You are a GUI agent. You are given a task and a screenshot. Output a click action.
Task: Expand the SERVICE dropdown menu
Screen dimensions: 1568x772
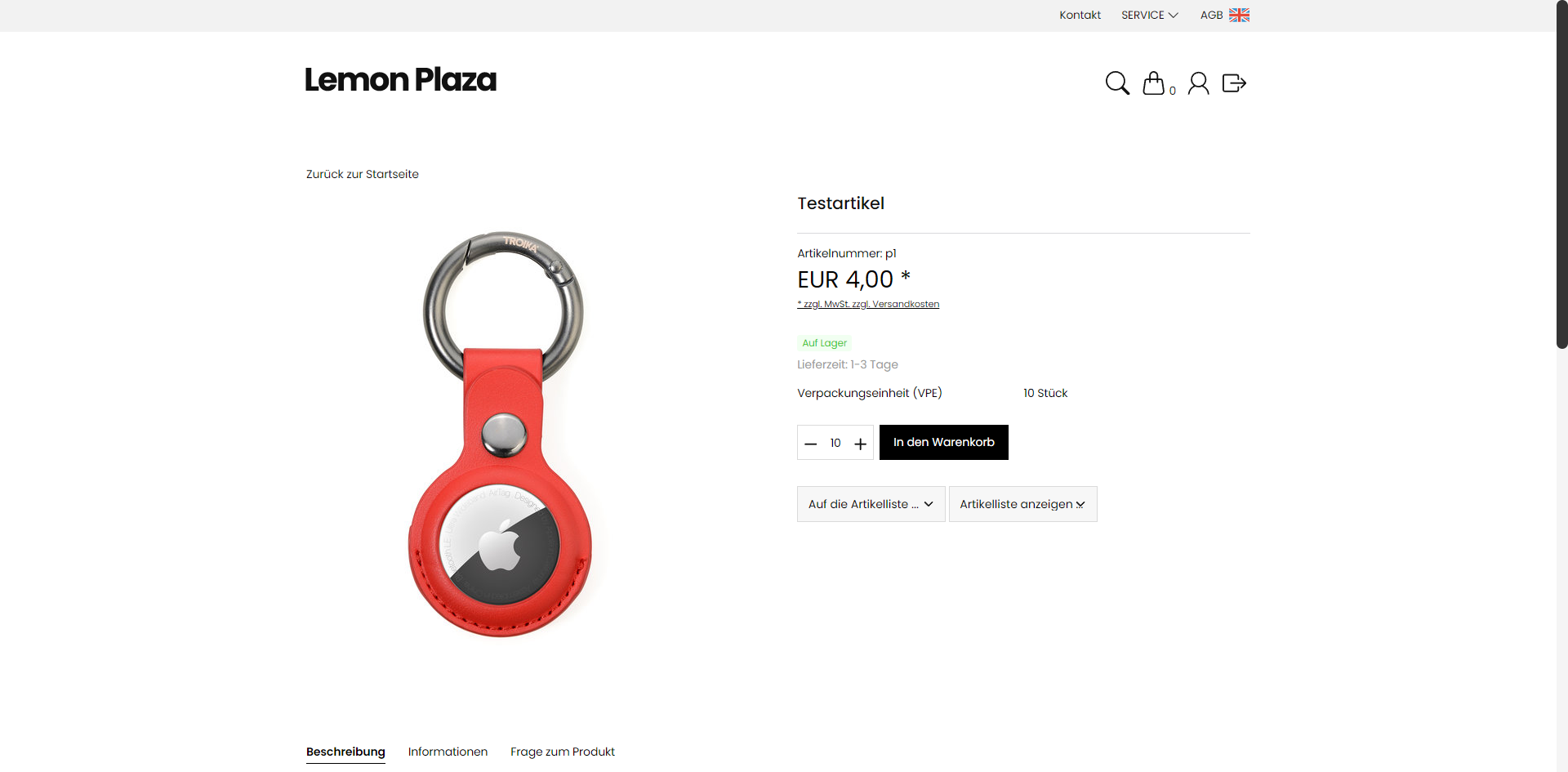(x=1149, y=15)
